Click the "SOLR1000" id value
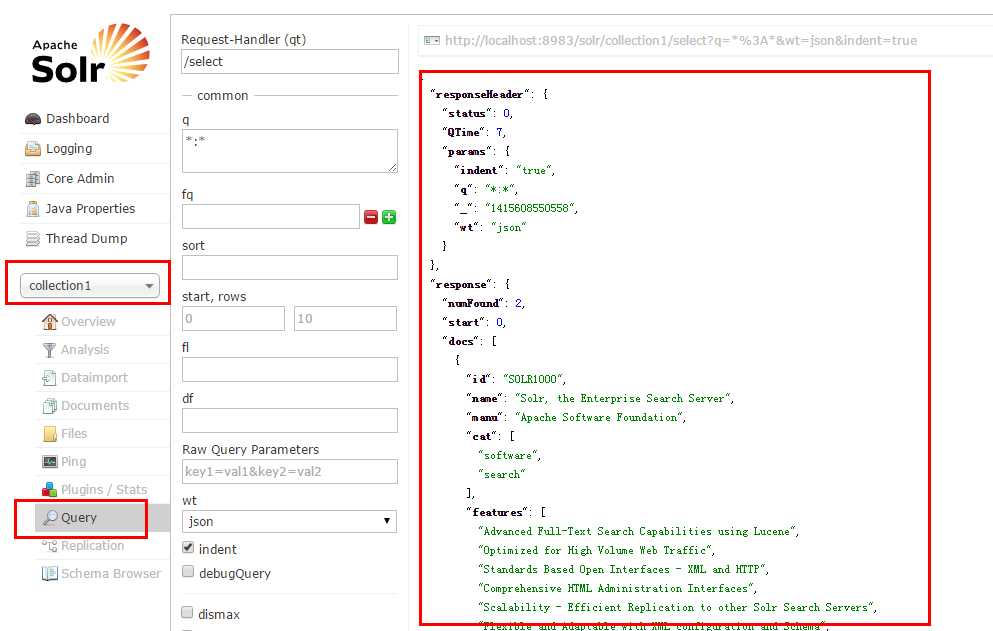This screenshot has height=631, width=993. [x=531, y=379]
